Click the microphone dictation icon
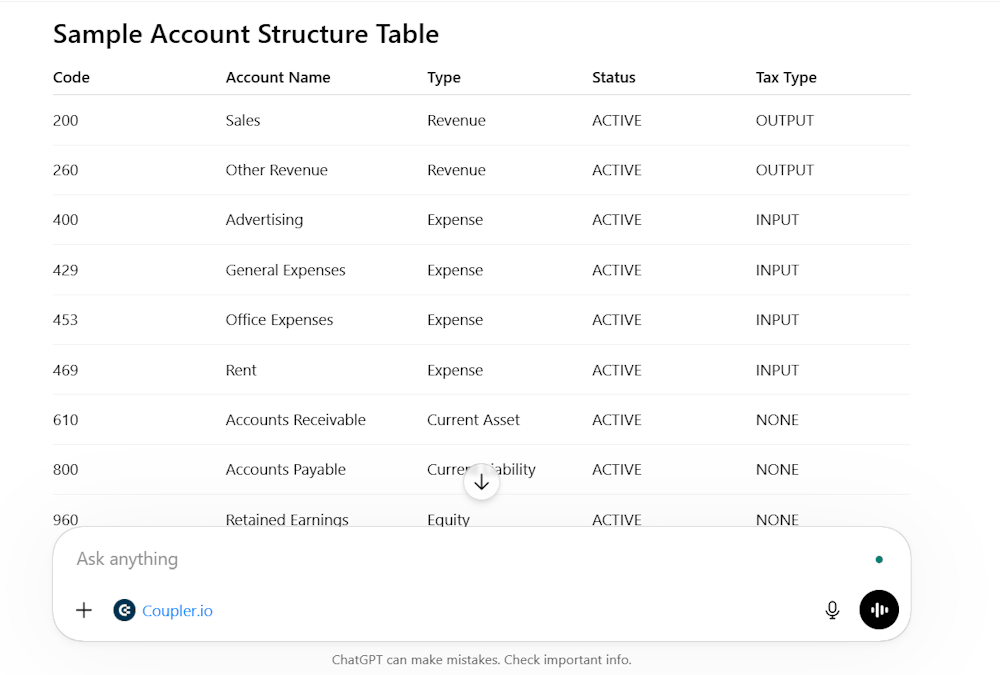1000x675 pixels. [x=832, y=611]
